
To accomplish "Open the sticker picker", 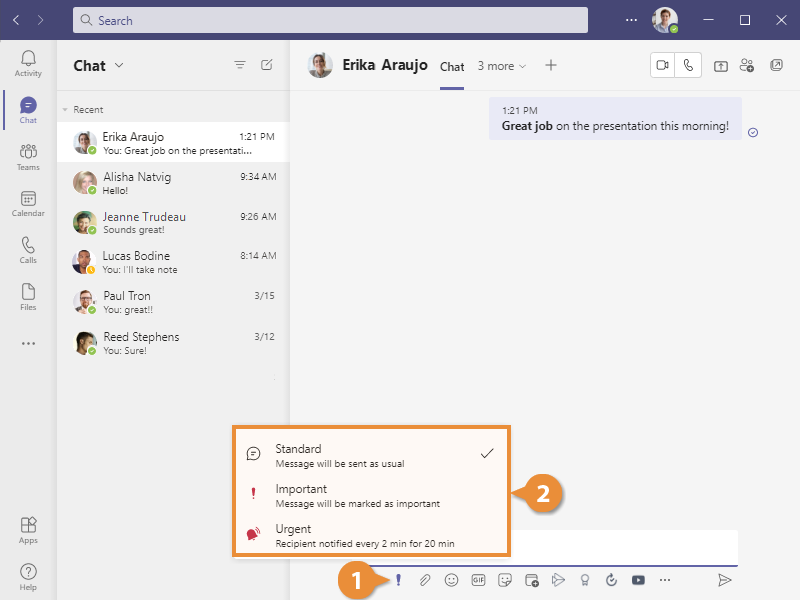I will (506, 579).
